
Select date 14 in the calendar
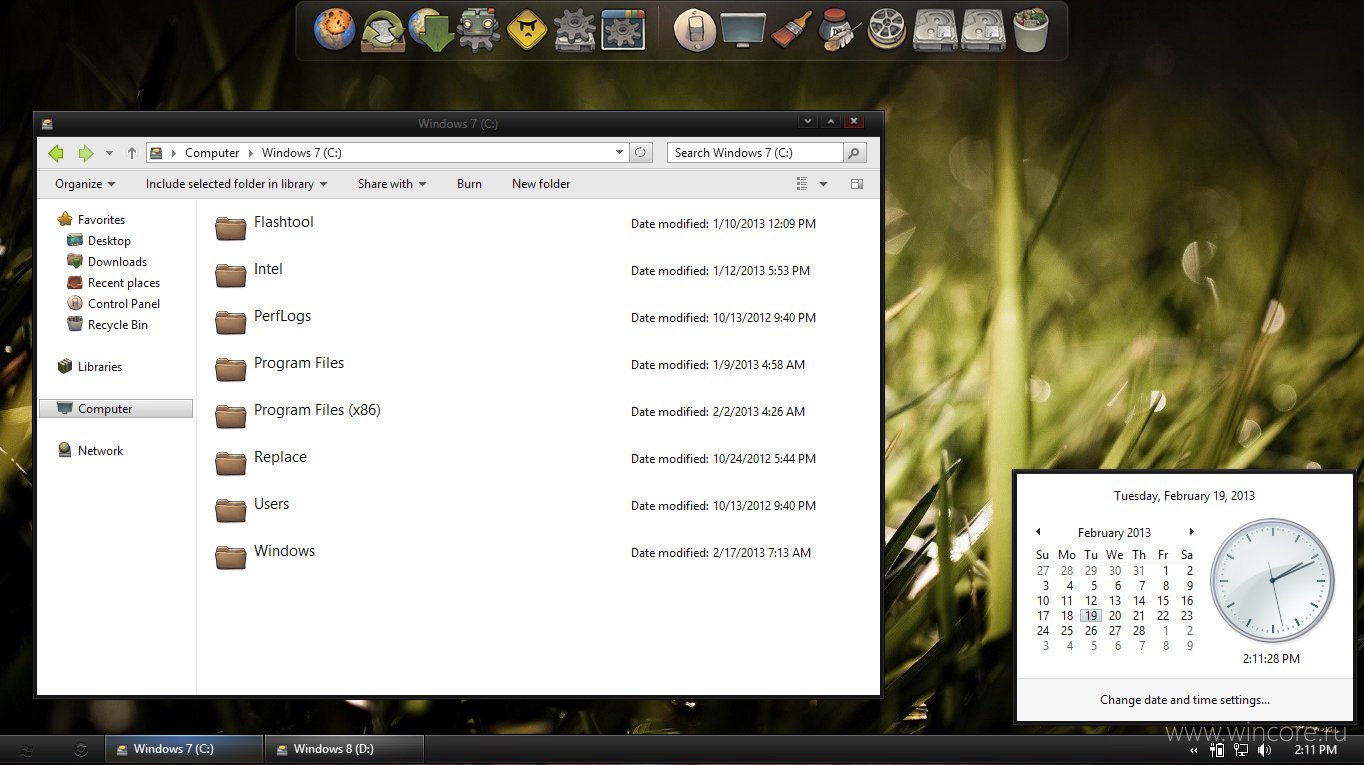click(1139, 601)
